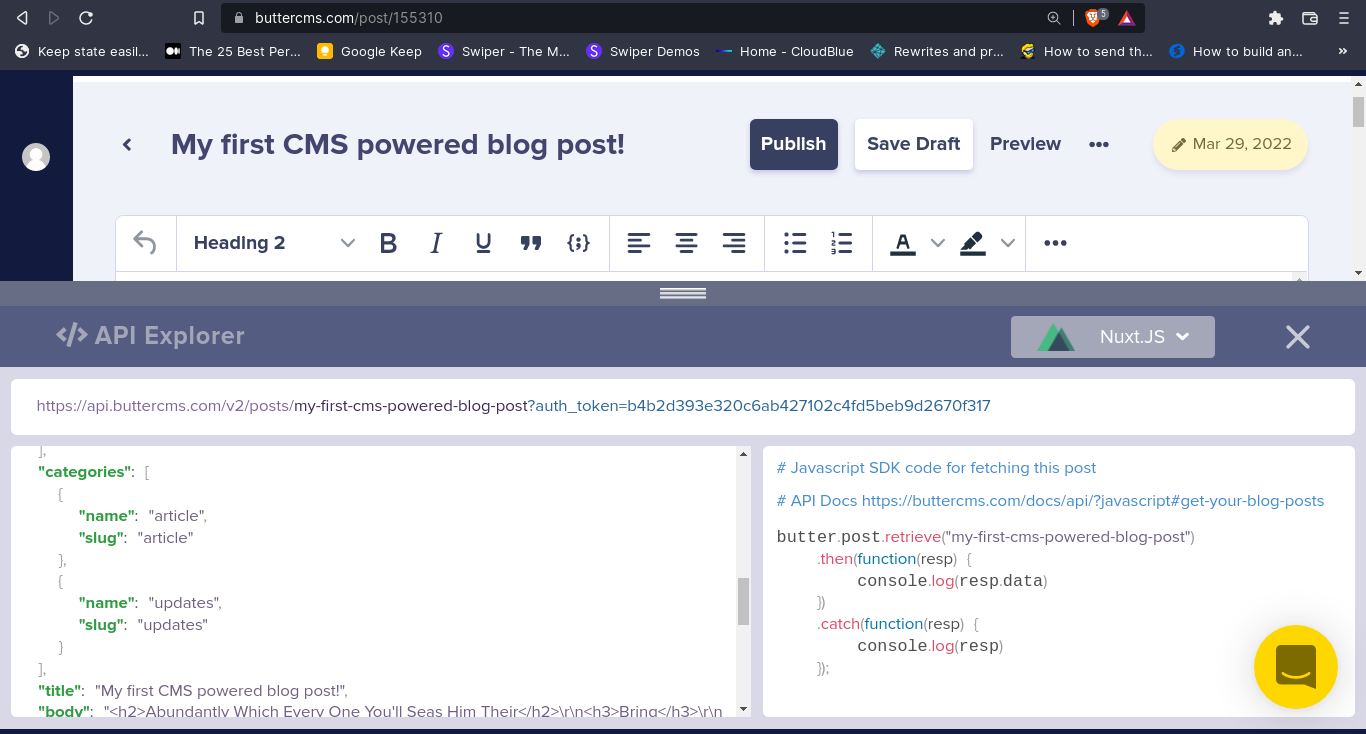Expand the highlight color dropdown arrow
1366x734 pixels.
pyautogui.click(x=1008, y=243)
